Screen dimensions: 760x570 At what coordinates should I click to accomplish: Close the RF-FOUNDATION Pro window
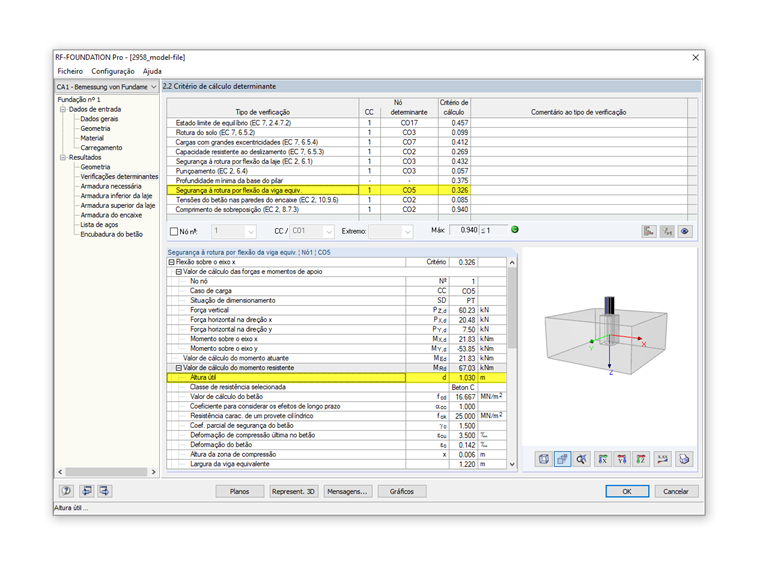(x=696, y=58)
